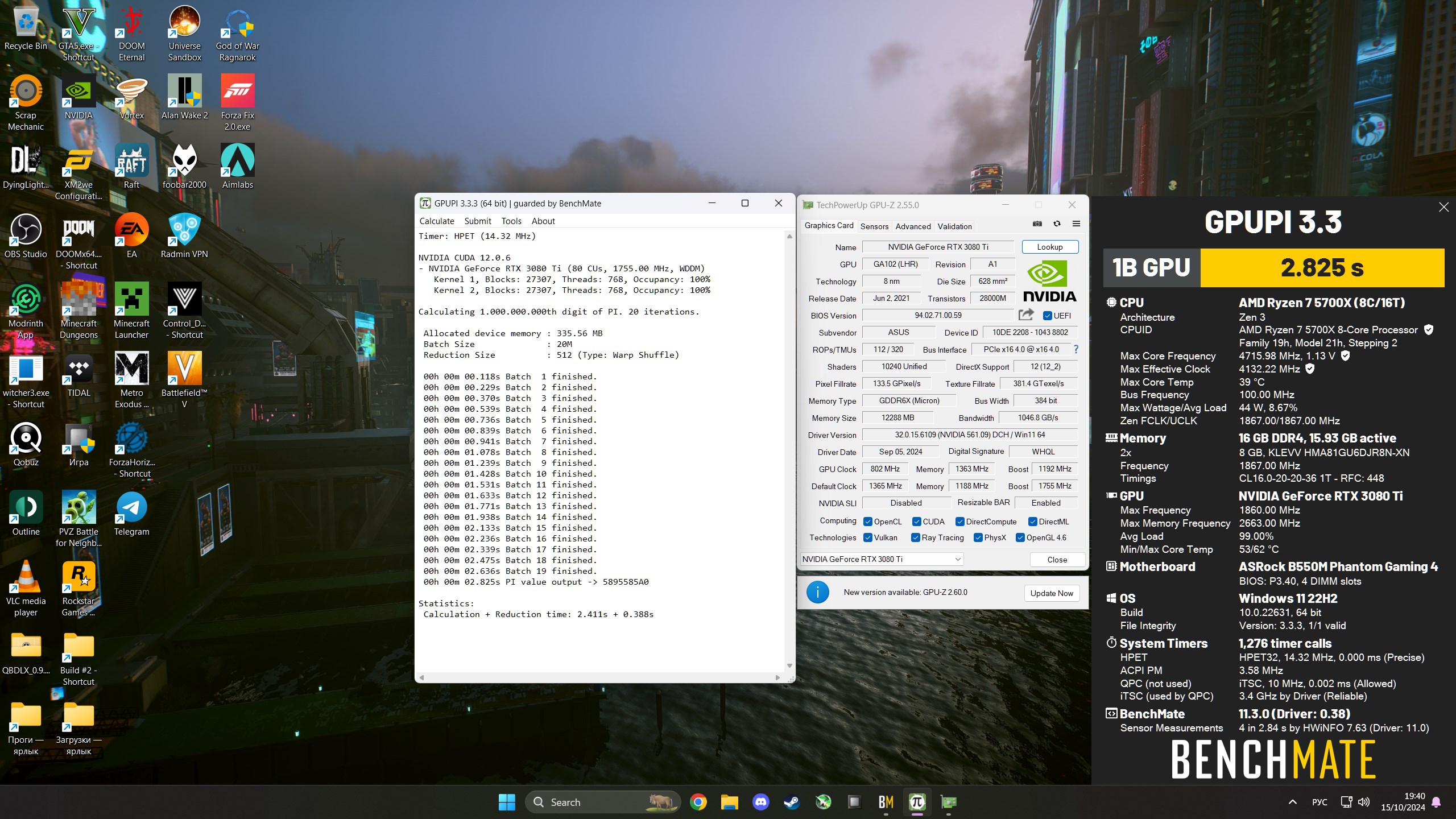Switch to Validation tab in GPU-Z
This screenshot has height=819, width=1456.
pos(954,226)
